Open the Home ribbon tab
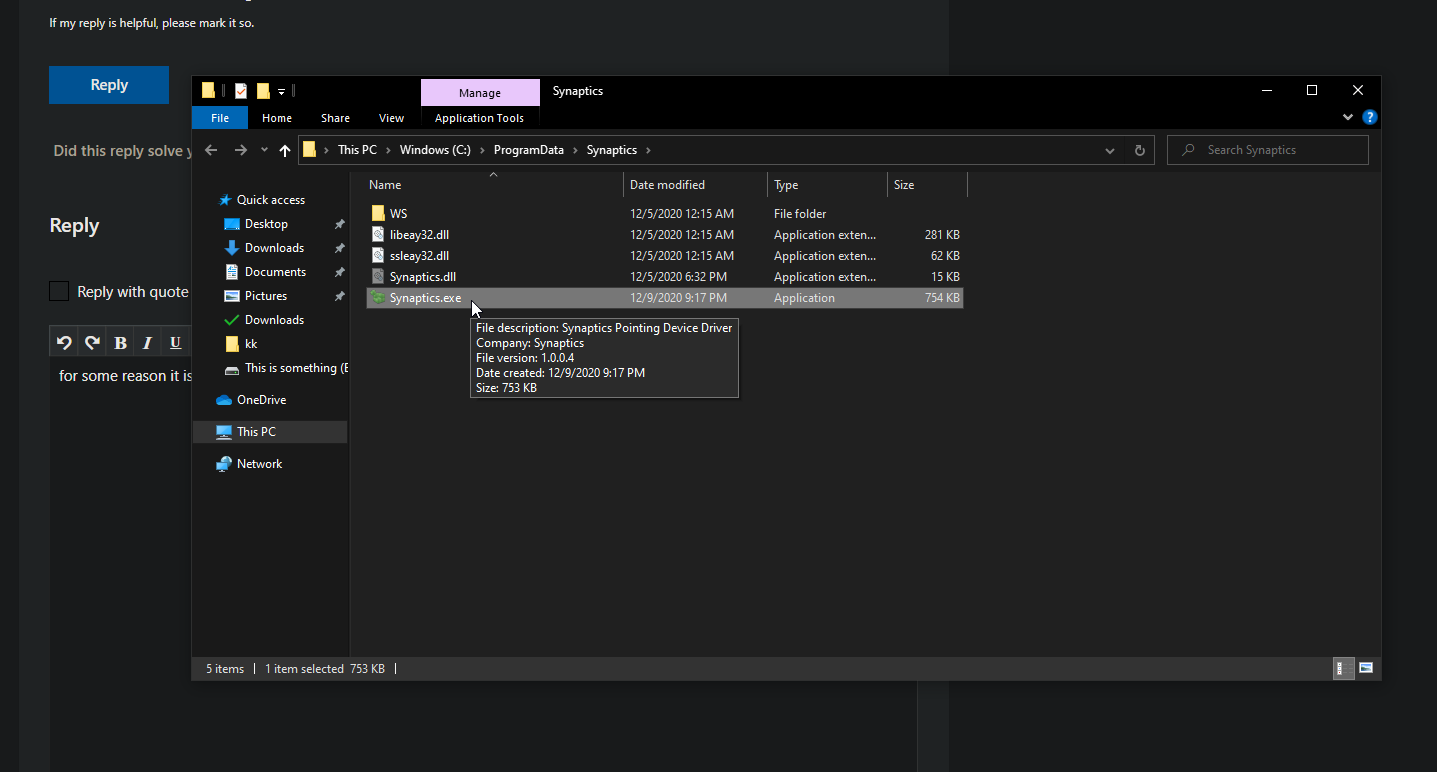Image resolution: width=1437 pixels, height=772 pixels. tap(277, 118)
